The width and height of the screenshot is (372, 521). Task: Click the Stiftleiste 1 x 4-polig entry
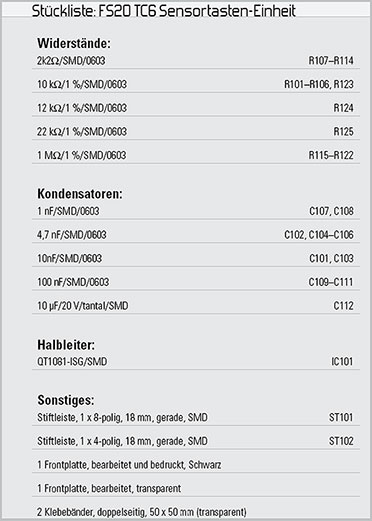coord(122,441)
